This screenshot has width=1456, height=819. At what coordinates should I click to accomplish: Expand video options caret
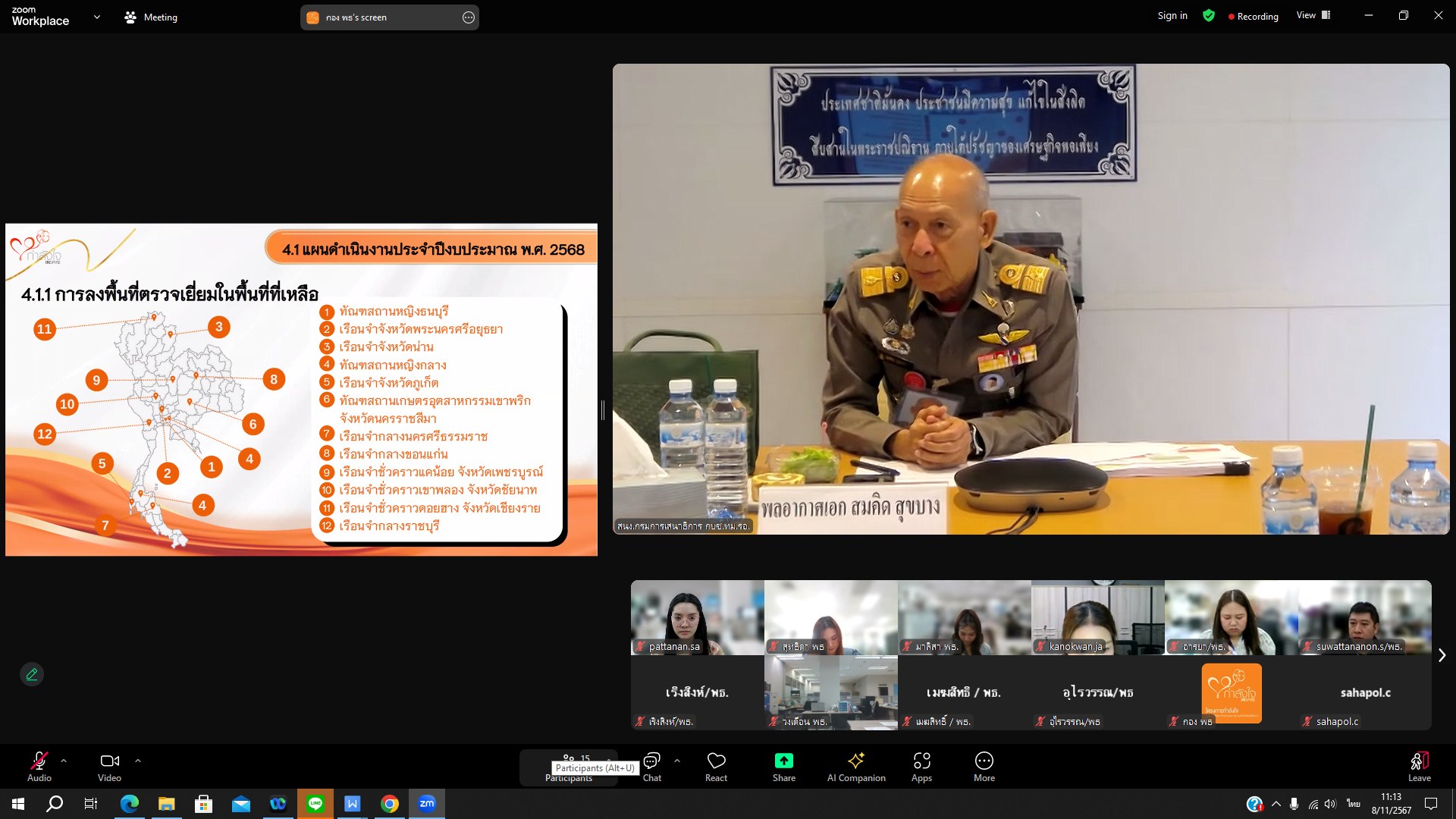pos(138,760)
